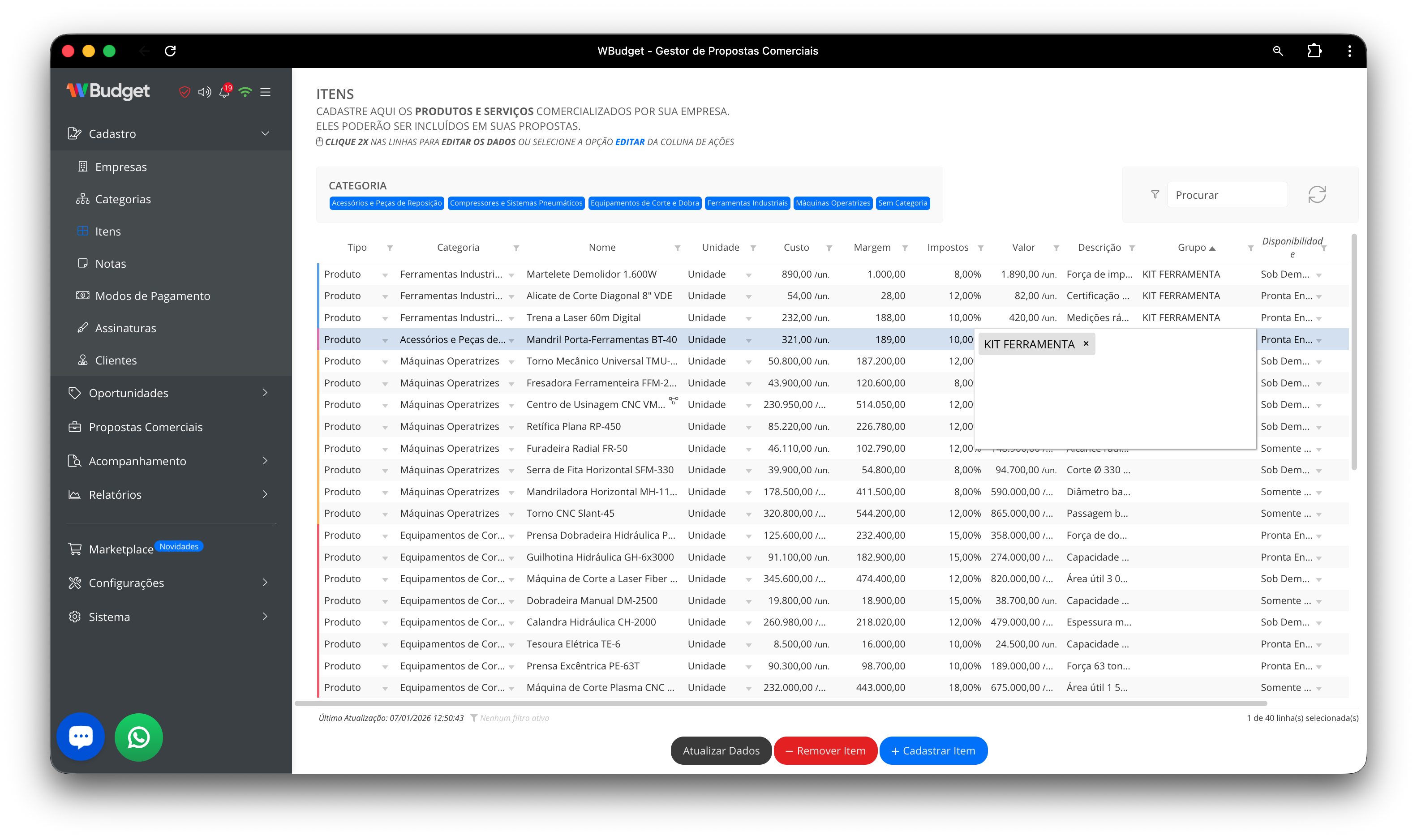Click the hamburger menu icon in sidebar

click(265, 92)
